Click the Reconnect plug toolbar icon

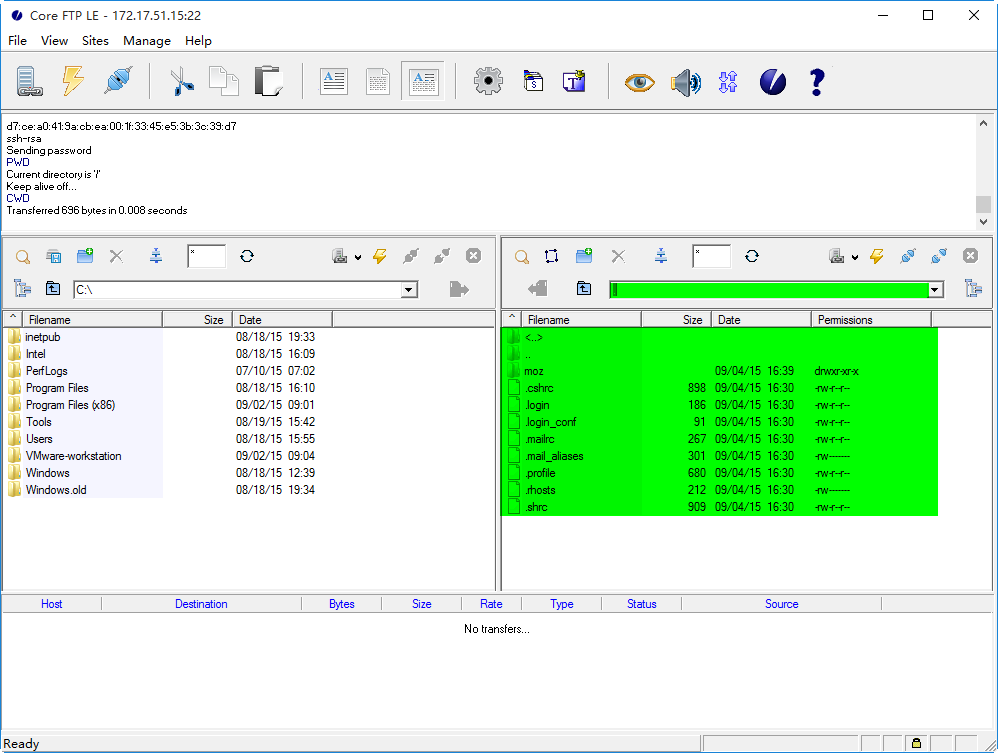click(x=118, y=81)
